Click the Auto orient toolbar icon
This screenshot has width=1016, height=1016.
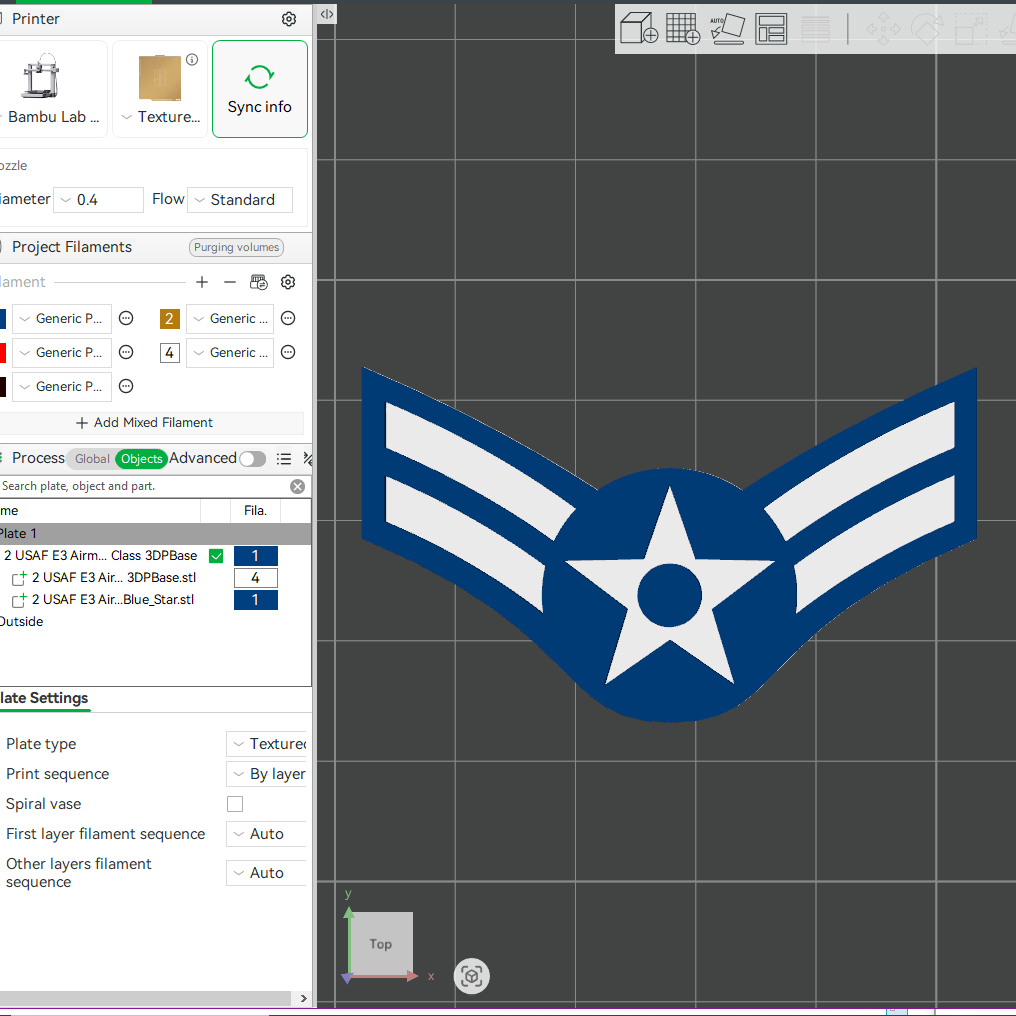tap(728, 29)
